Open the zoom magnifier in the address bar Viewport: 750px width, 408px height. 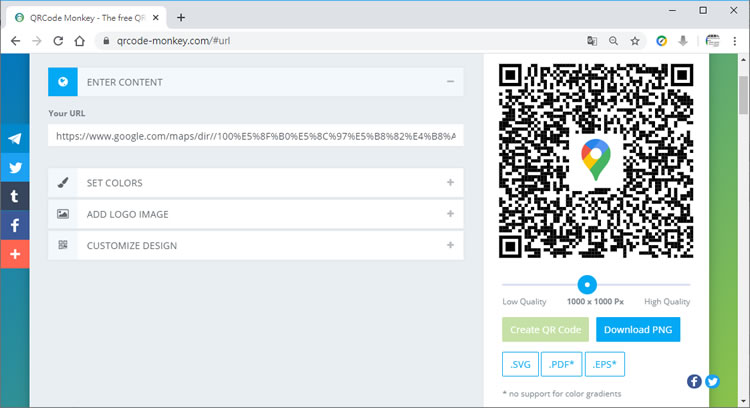(613, 41)
